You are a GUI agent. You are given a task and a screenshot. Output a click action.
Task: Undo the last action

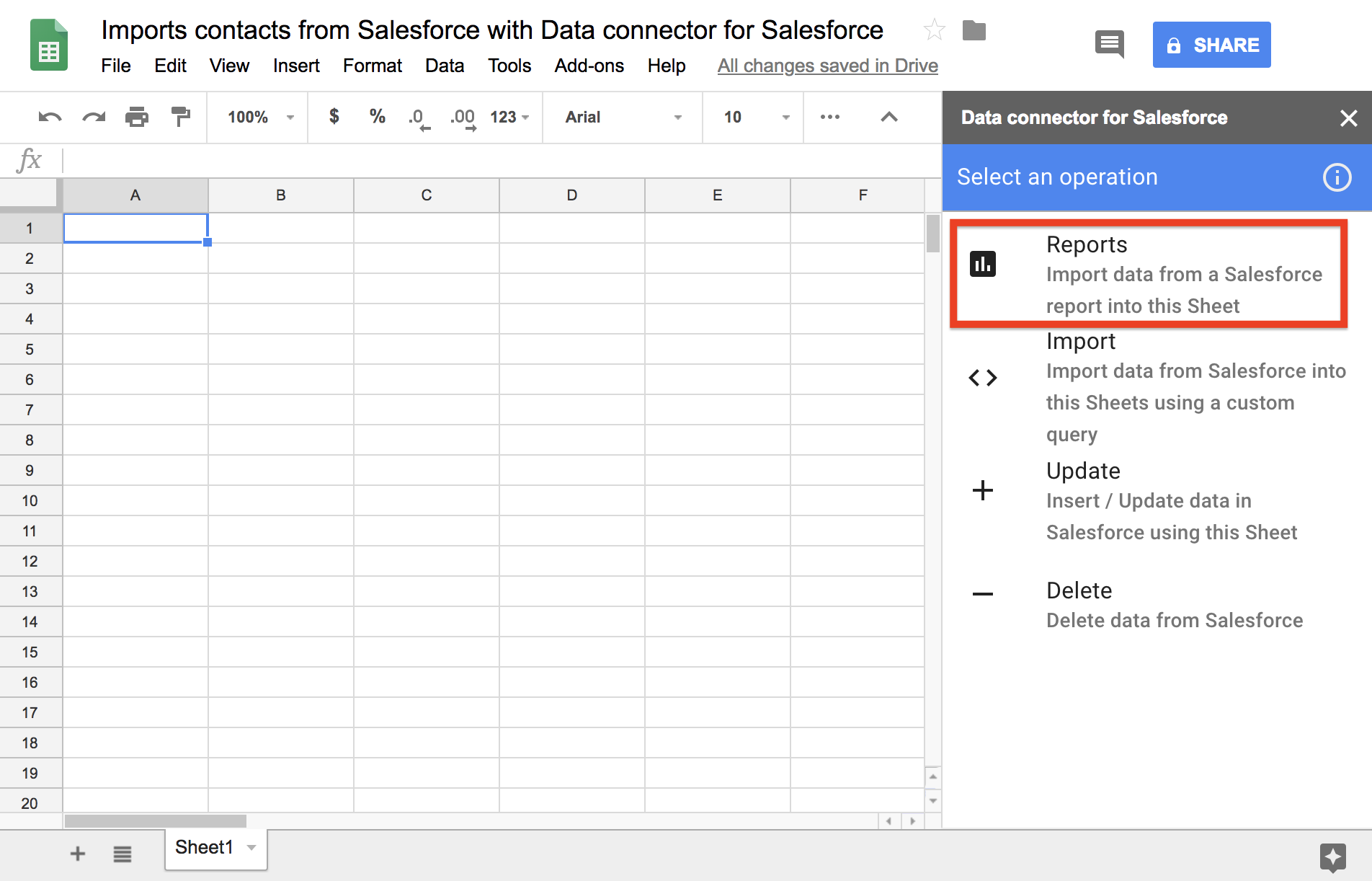tap(50, 117)
